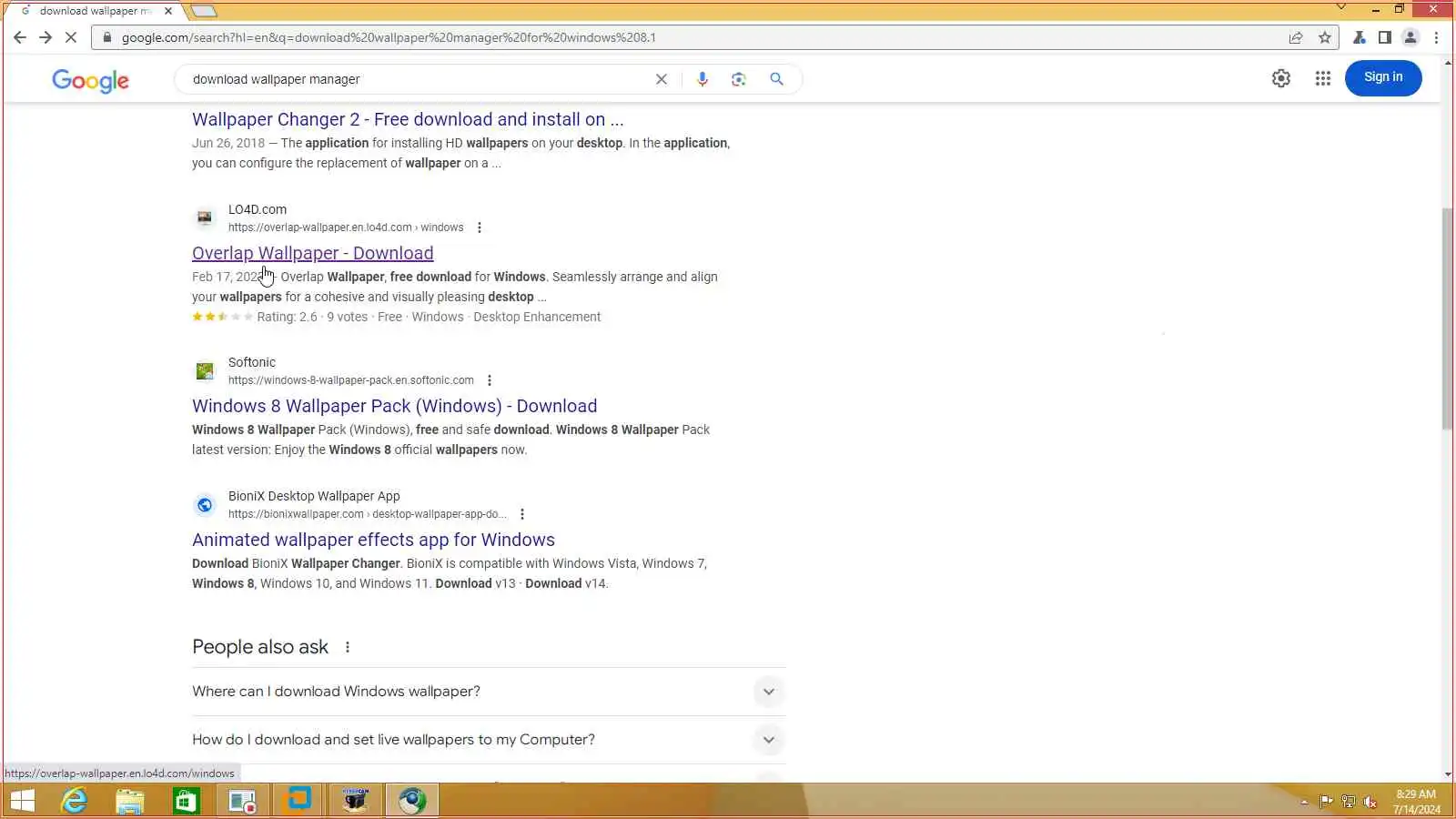
Task: Go back to the previous page
Action: (20, 37)
